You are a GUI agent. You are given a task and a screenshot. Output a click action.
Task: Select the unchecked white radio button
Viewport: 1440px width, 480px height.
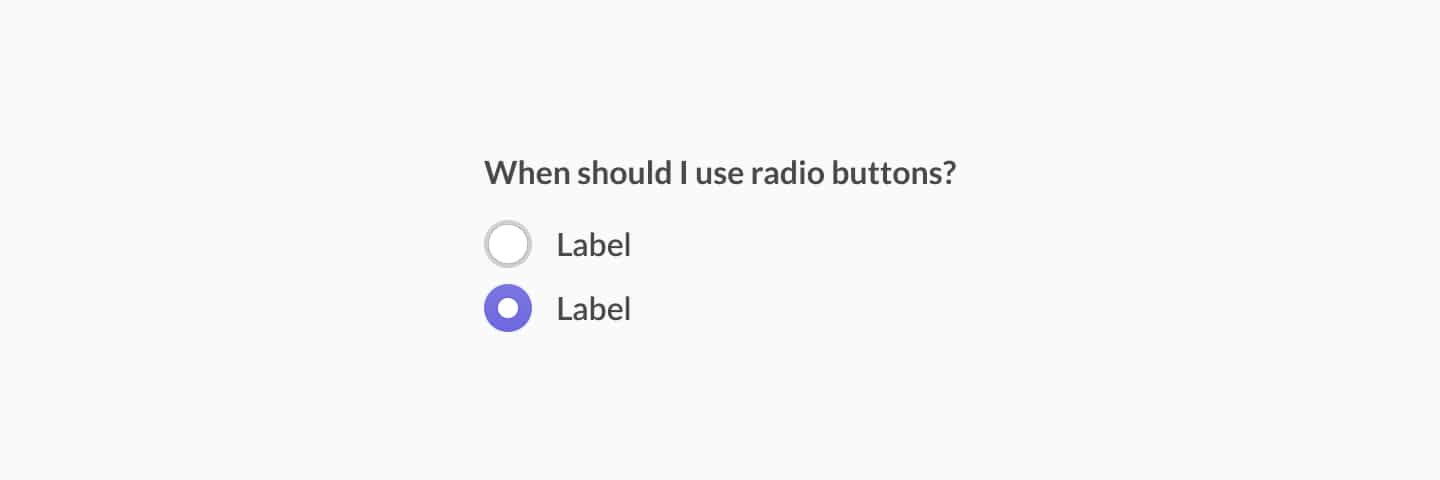tap(508, 244)
